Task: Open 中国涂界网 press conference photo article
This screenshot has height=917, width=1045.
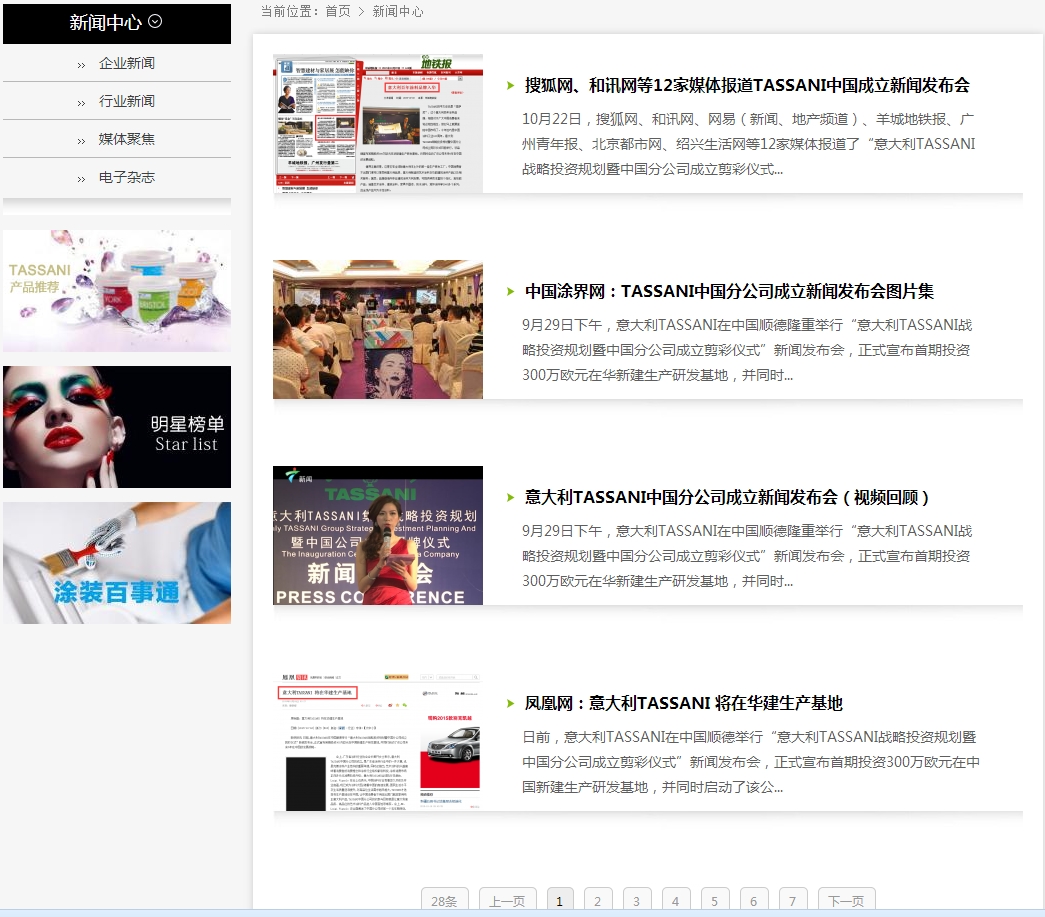Action: click(729, 292)
